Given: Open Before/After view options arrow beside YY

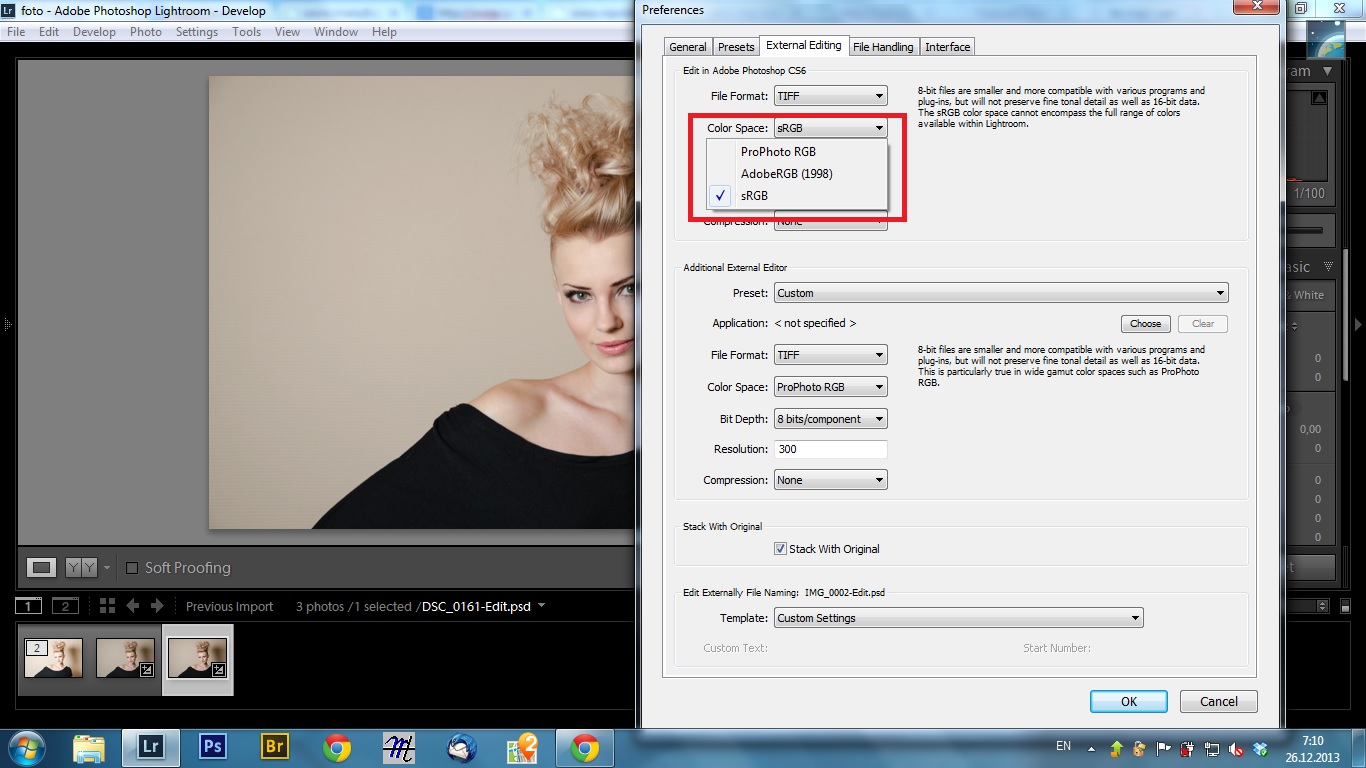Looking at the screenshot, I should [105, 568].
